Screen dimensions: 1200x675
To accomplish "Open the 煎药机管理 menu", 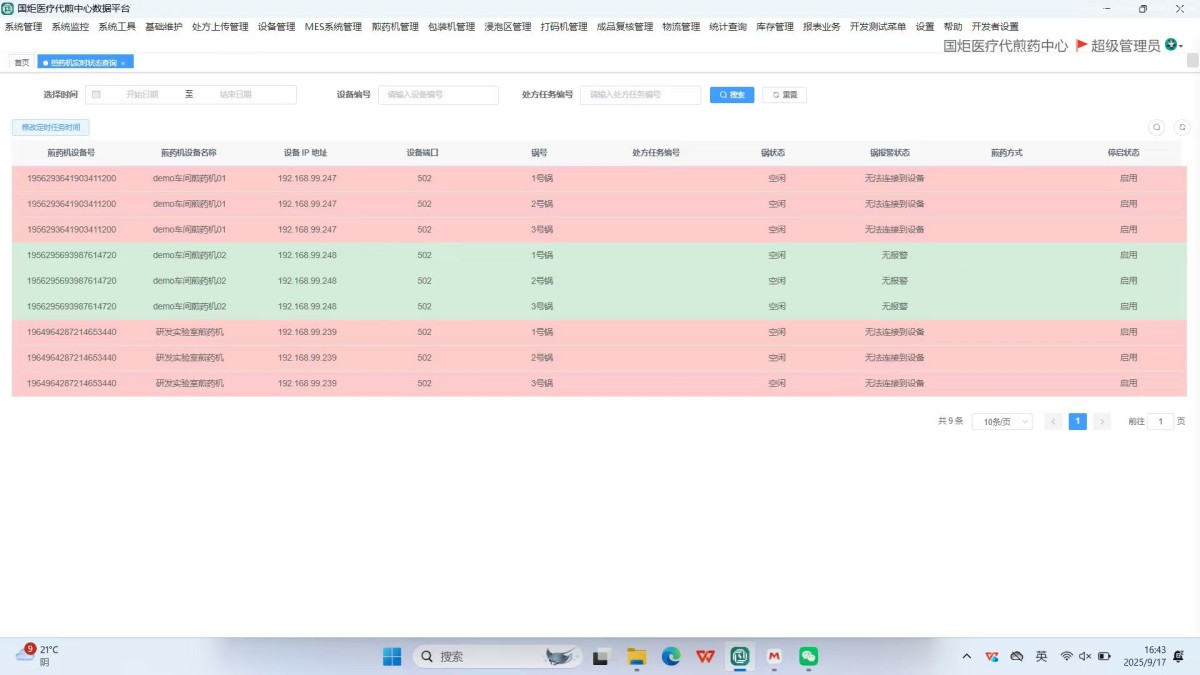I will click(395, 27).
